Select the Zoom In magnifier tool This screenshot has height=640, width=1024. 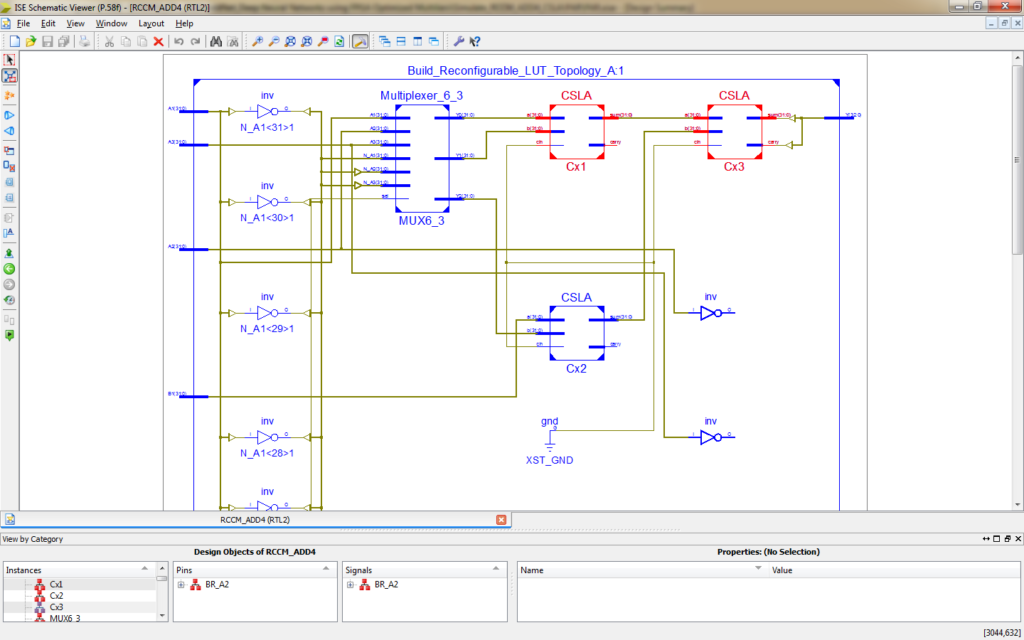pos(259,42)
